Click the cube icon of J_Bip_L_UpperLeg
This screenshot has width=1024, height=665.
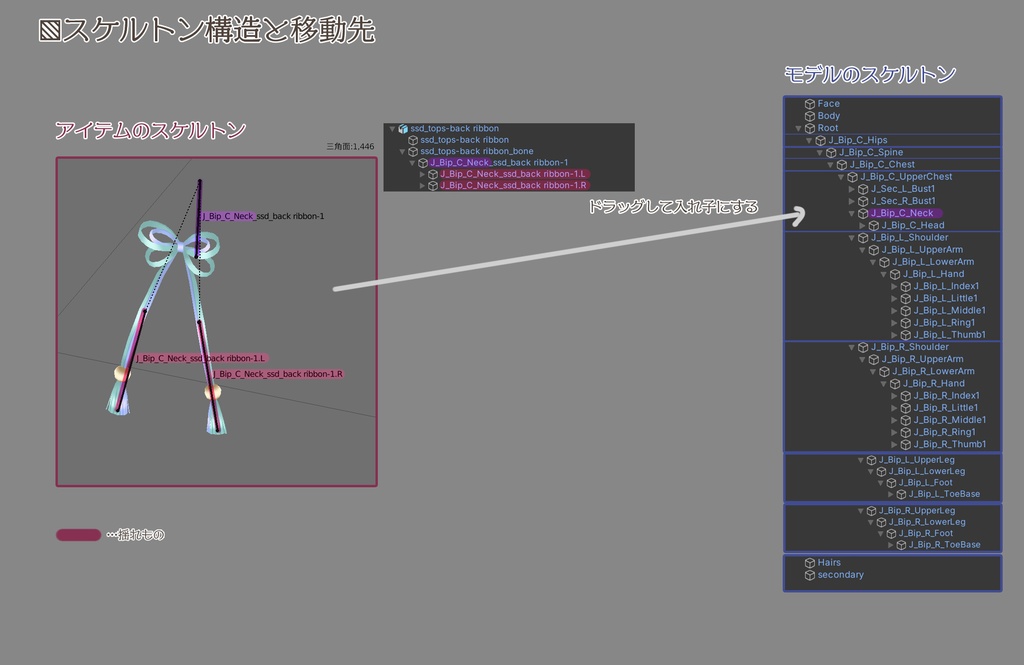point(871,461)
